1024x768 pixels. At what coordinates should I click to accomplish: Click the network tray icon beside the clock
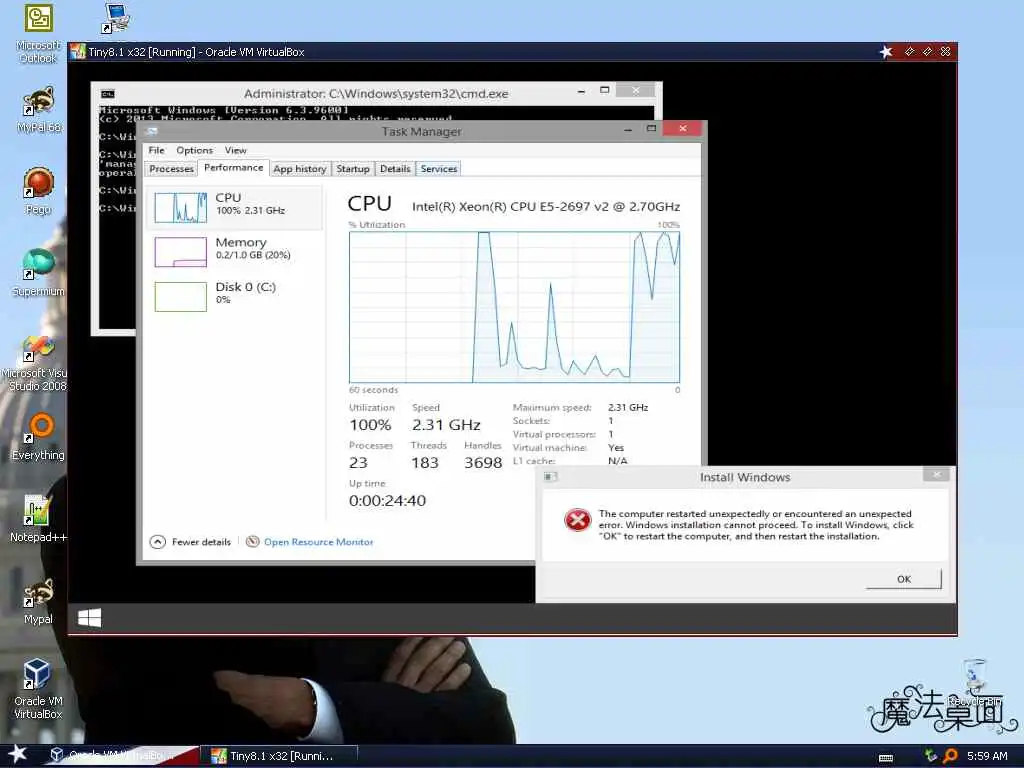click(931, 756)
